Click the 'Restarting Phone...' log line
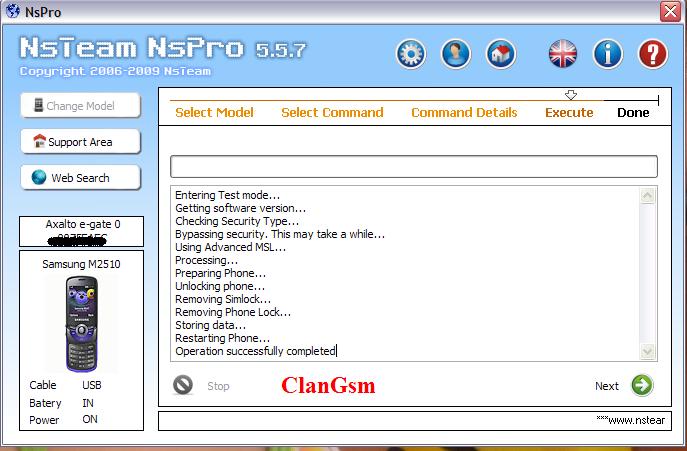Screen dimensions: 687x451 (x=223, y=338)
